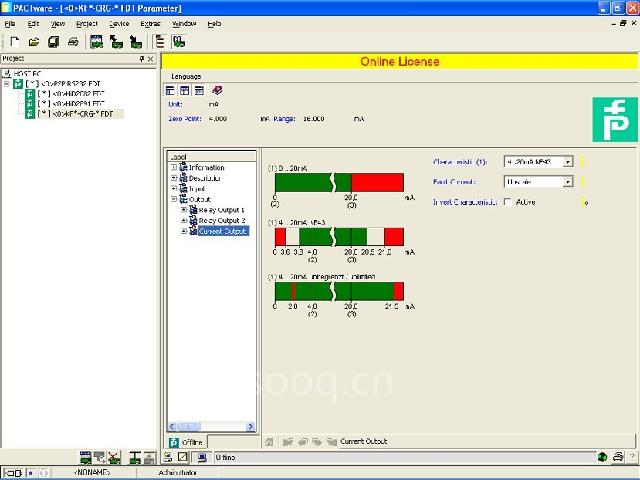Open the Fault Current dropdown
Viewport: 640px width, 480px height.
pos(567,182)
